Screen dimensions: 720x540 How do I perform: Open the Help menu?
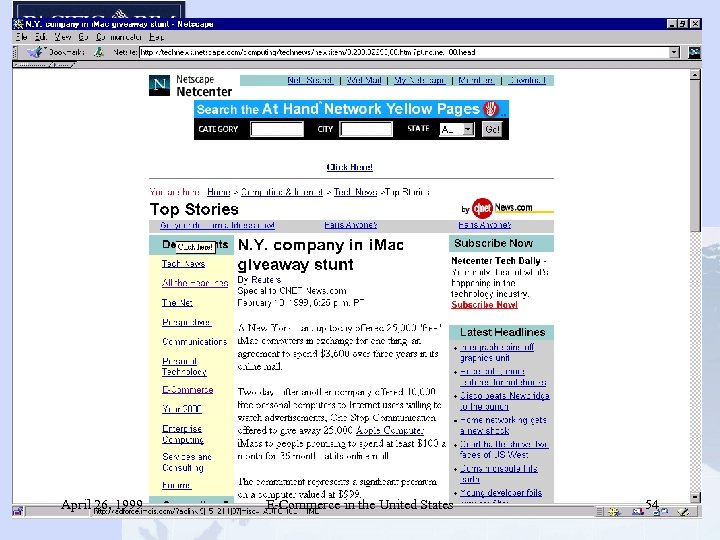click(x=156, y=37)
